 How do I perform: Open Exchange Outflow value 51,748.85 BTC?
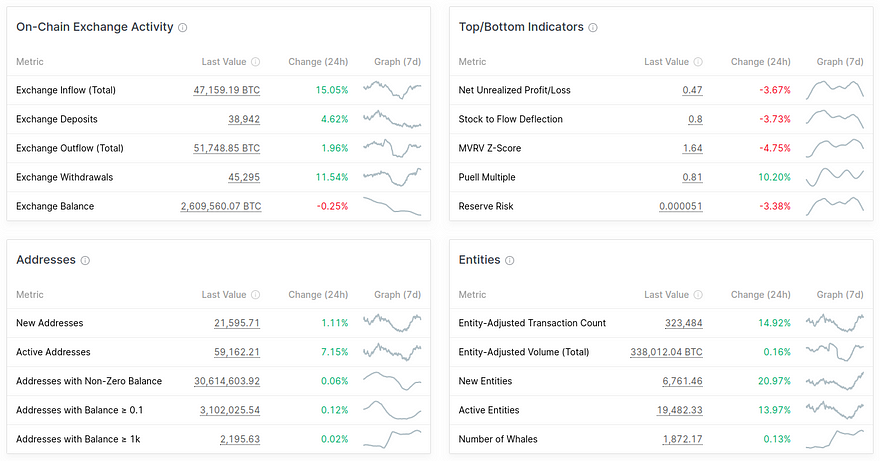point(227,148)
